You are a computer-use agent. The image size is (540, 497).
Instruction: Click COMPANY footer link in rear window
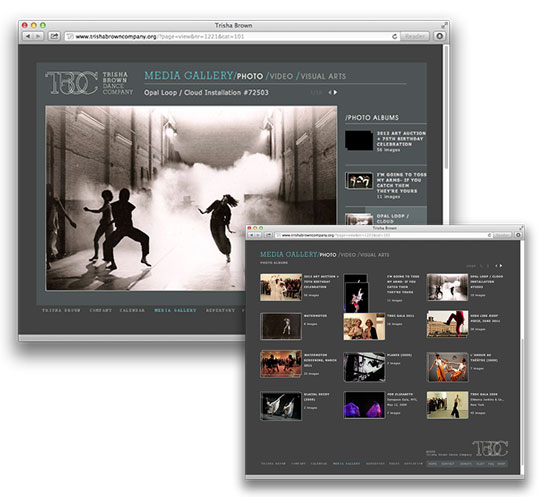pyautogui.click(x=101, y=310)
